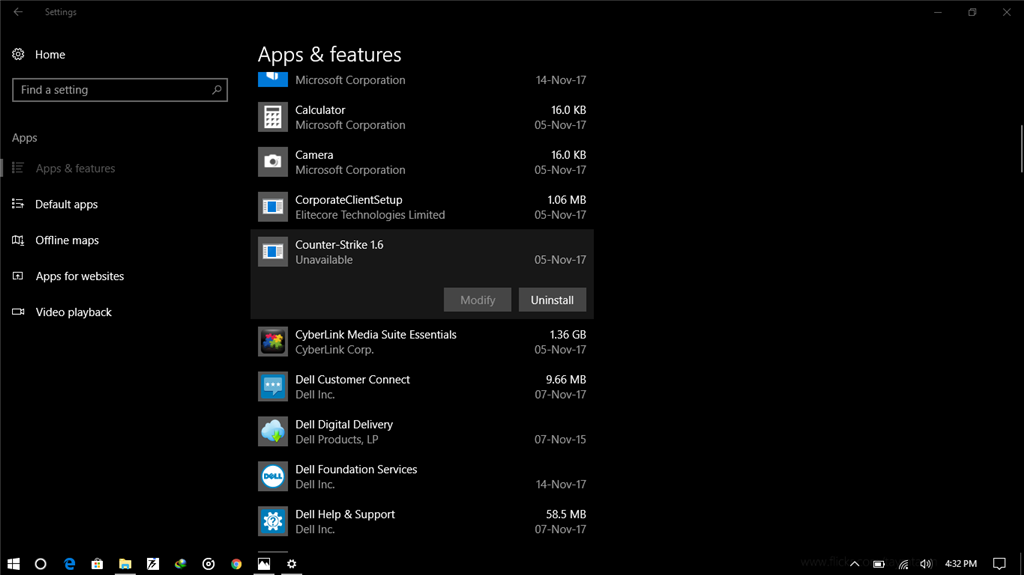Select CyberLink Media Suite Essentials text

point(376,335)
